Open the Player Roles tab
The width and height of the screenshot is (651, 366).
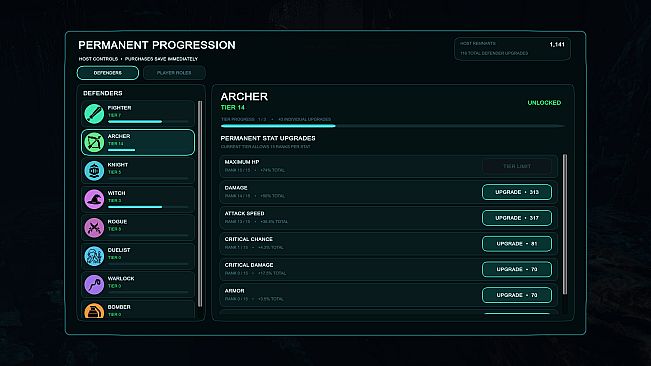pyautogui.click(x=174, y=73)
